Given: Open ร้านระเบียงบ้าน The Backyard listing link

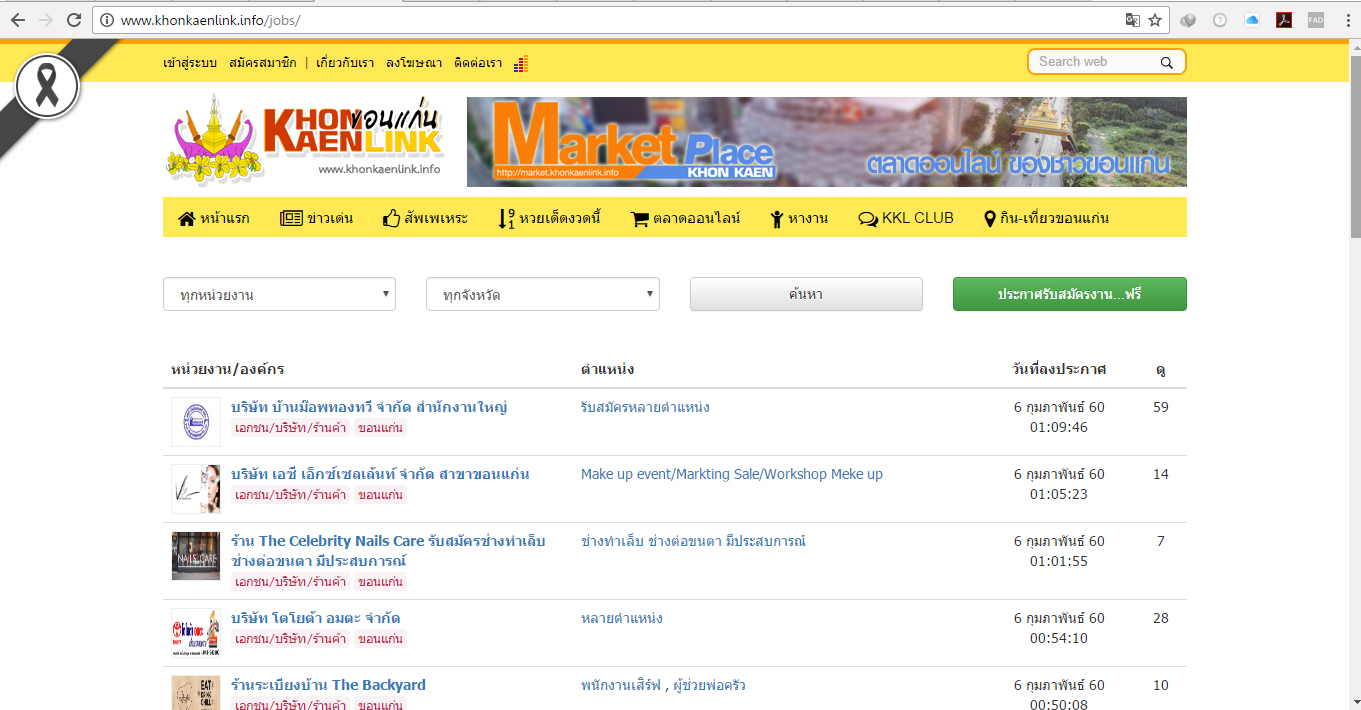Looking at the screenshot, I should [328, 685].
